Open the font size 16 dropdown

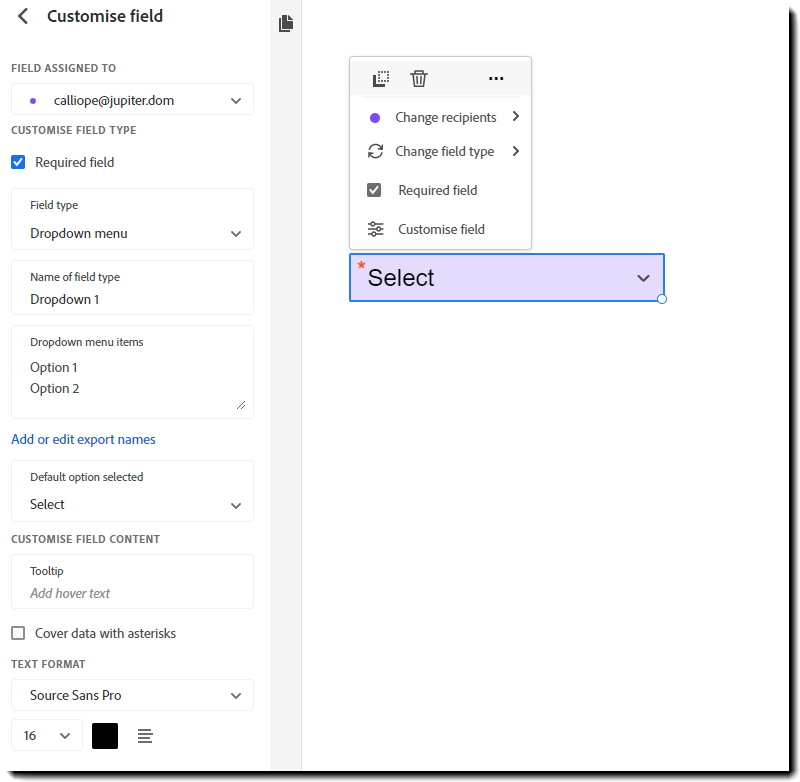pyautogui.click(x=47, y=736)
